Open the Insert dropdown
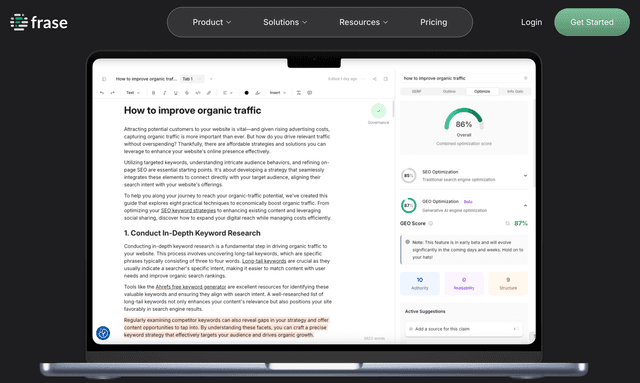Image resolution: width=640 pixels, height=383 pixels. (x=278, y=93)
